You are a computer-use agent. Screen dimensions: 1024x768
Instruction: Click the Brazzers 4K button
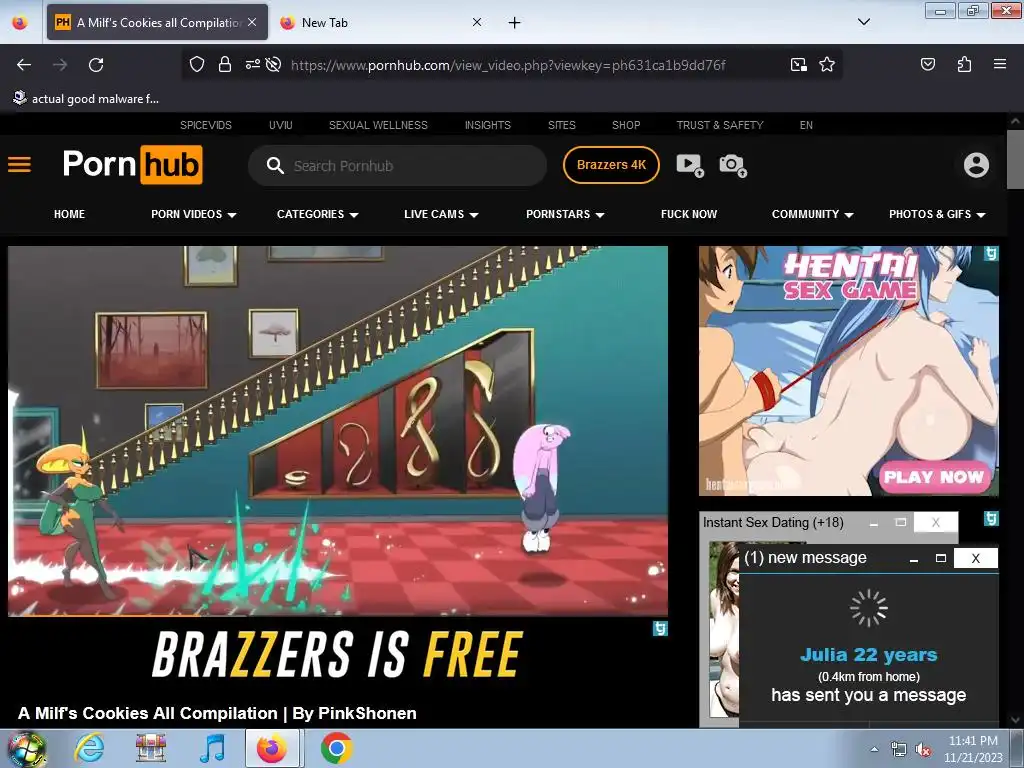click(x=611, y=165)
